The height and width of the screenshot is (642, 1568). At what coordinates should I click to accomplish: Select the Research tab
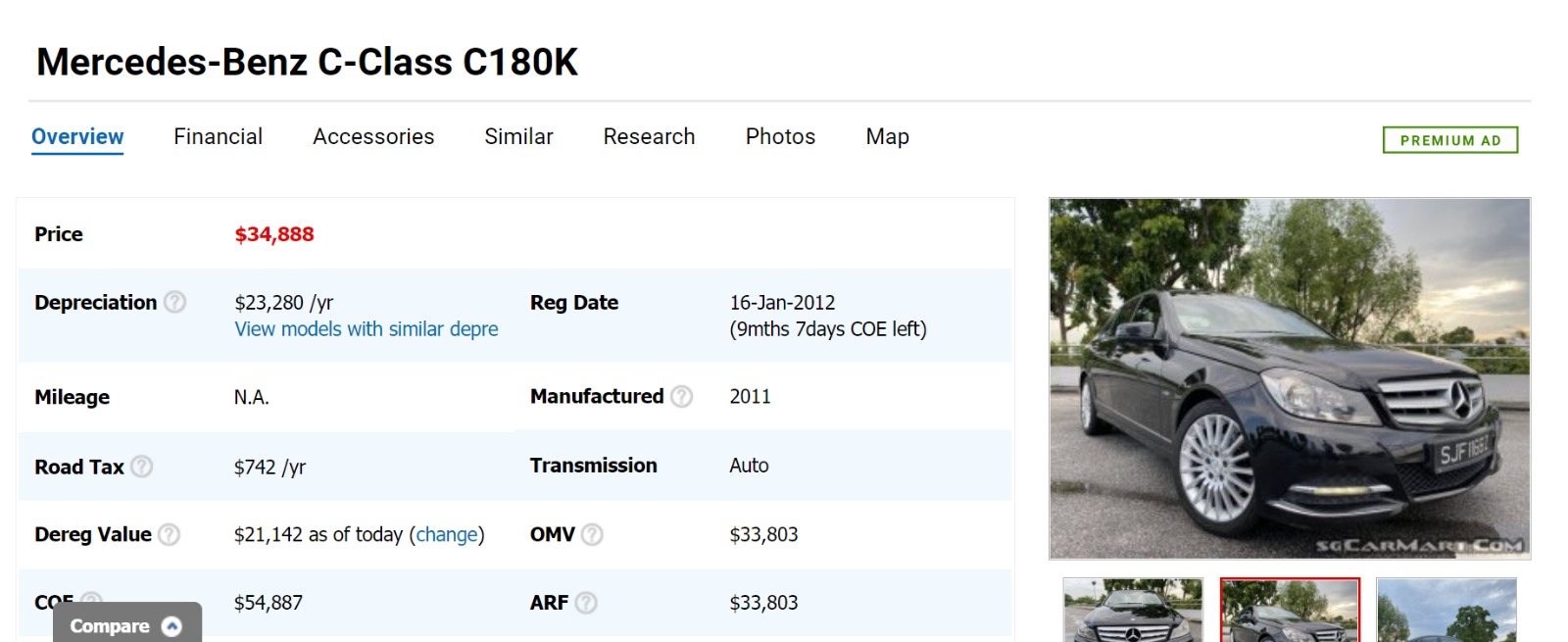[x=649, y=136]
